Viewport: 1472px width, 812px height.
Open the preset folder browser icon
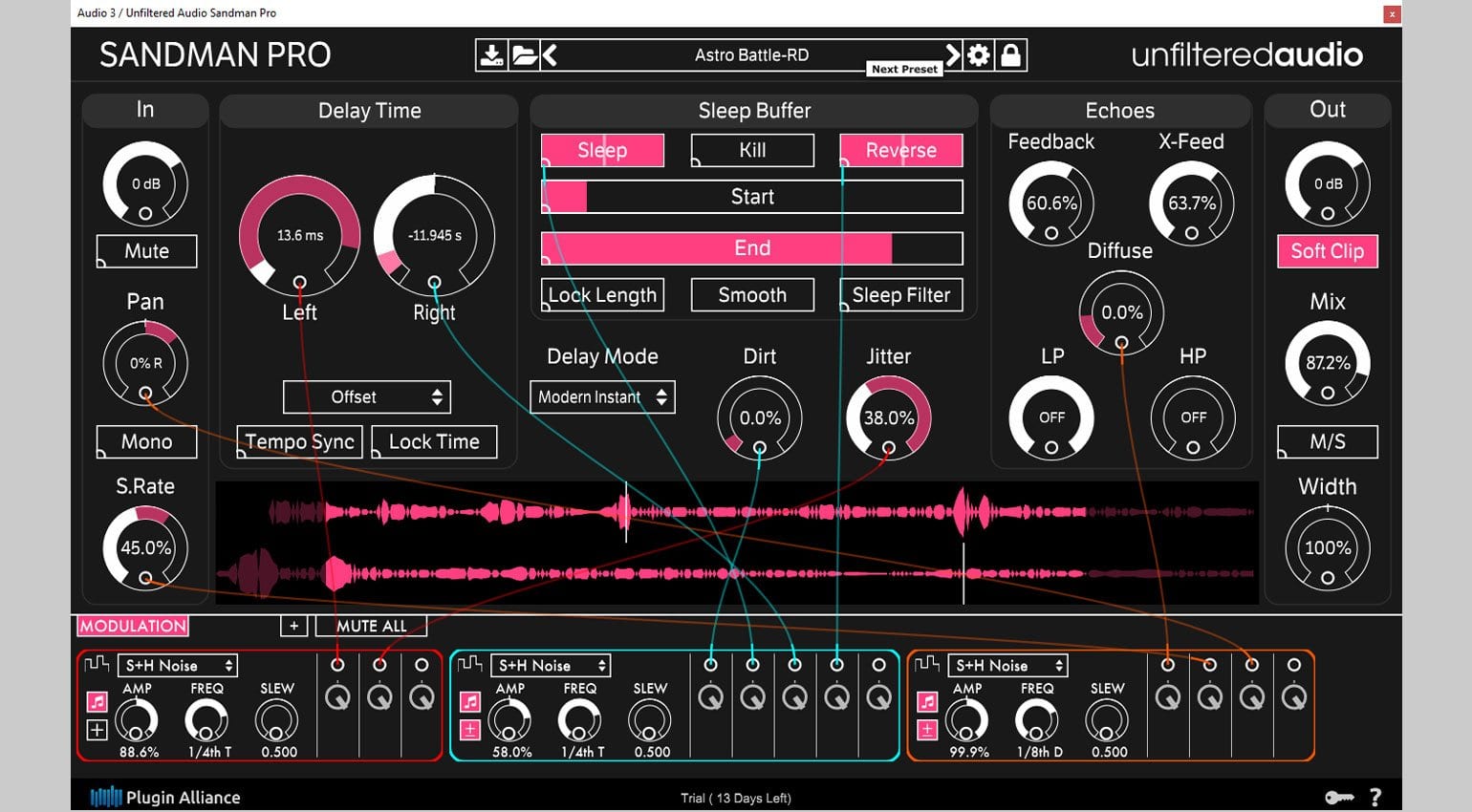click(x=524, y=55)
